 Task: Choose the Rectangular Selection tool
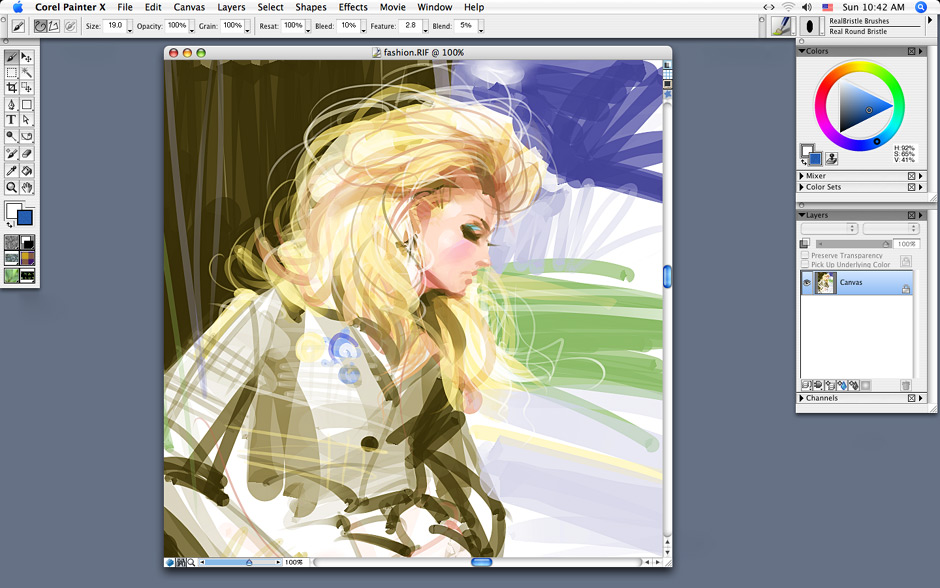[x=11, y=73]
